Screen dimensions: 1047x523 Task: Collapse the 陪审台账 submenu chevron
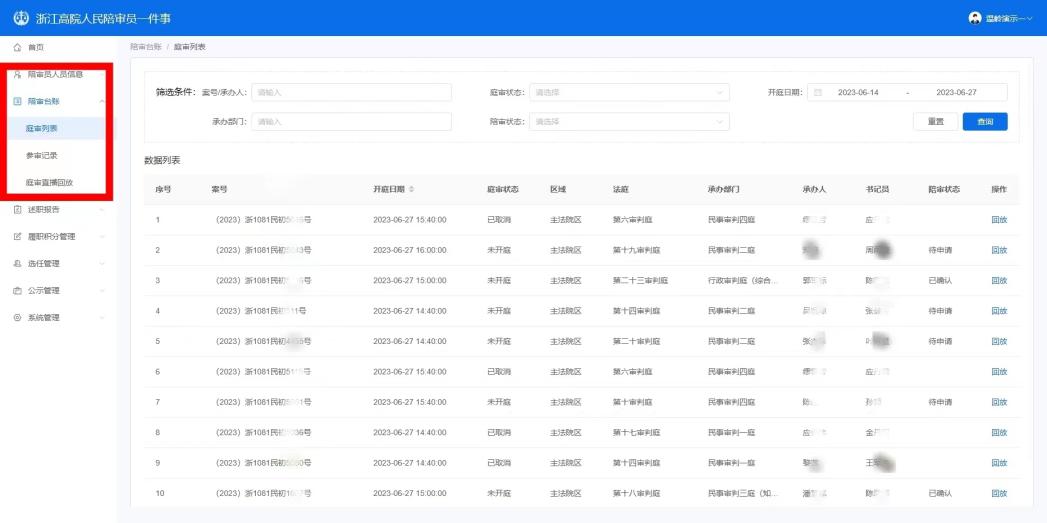[103, 101]
